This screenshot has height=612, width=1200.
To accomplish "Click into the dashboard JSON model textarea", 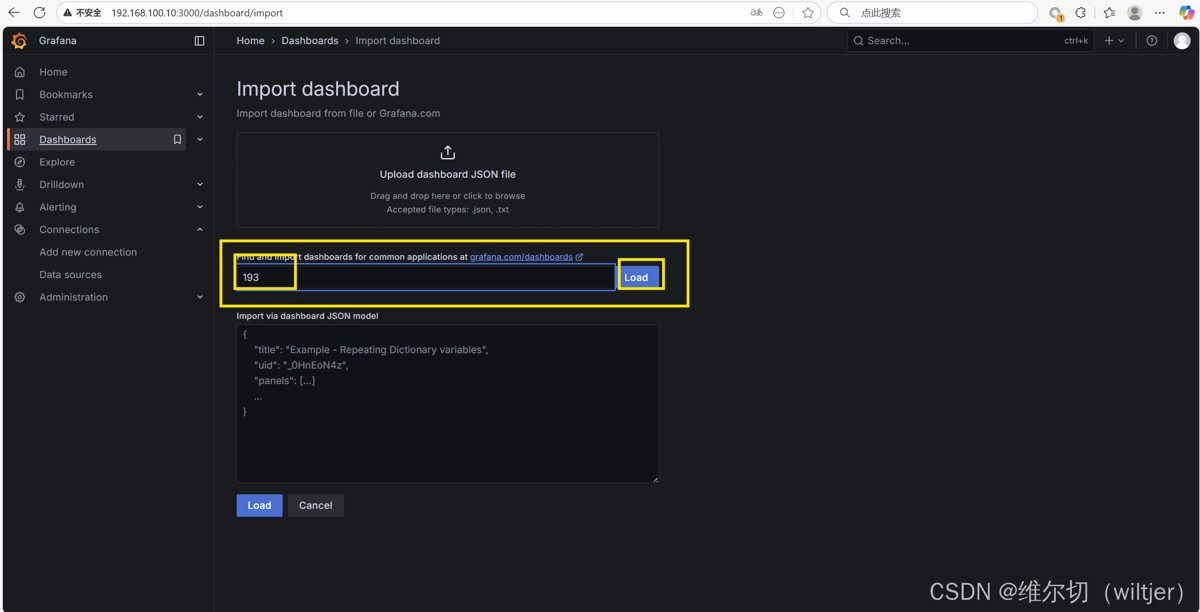I will 447,404.
